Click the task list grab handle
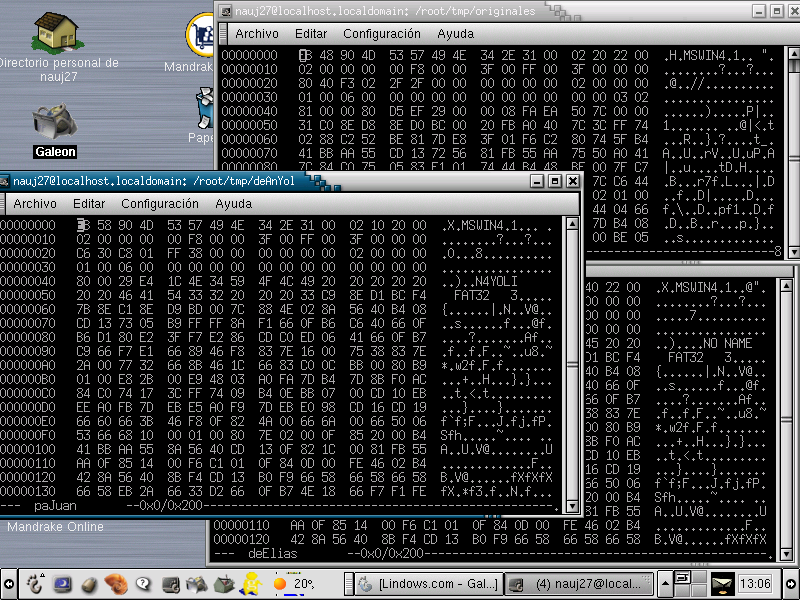 pos(348,584)
